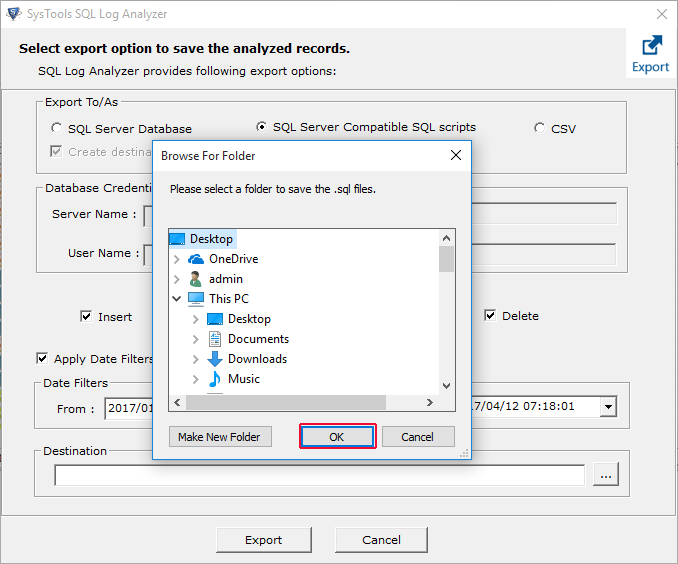Toggle the Create destination checkbox
678x564 pixels.
tap(56, 151)
